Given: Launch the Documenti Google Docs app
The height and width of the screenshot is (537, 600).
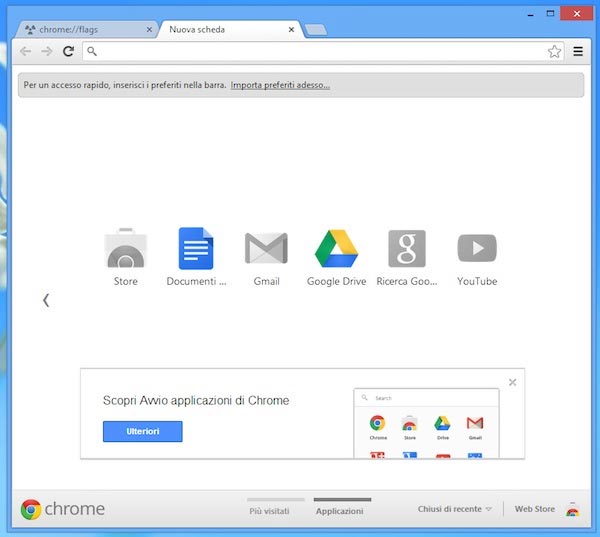Looking at the screenshot, I should pos(196,248).
